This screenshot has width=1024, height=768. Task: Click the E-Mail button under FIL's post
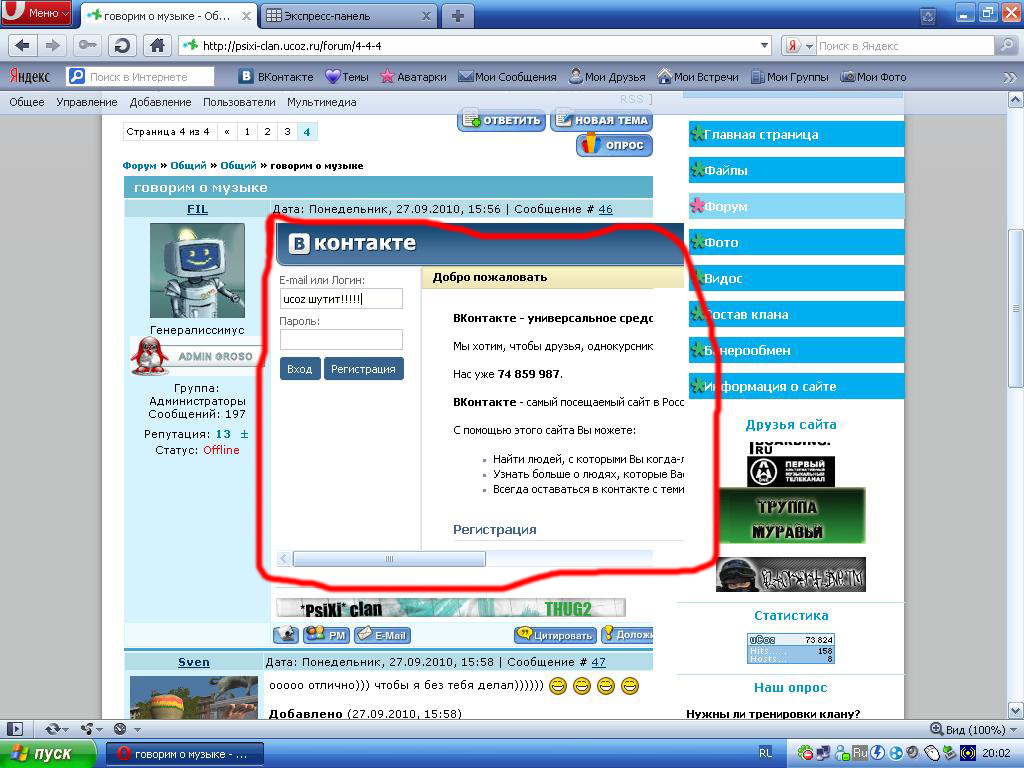383,635
